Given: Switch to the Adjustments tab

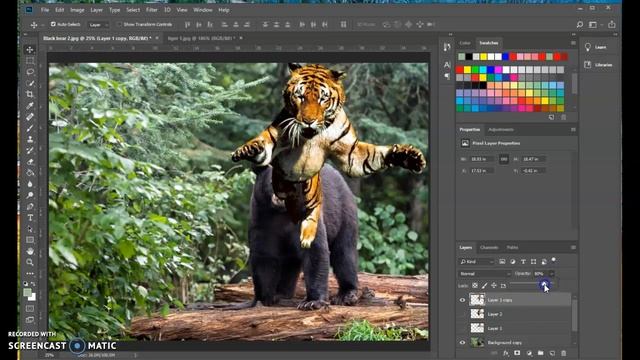Looking at the screenshot, I should tap(501, 130).
